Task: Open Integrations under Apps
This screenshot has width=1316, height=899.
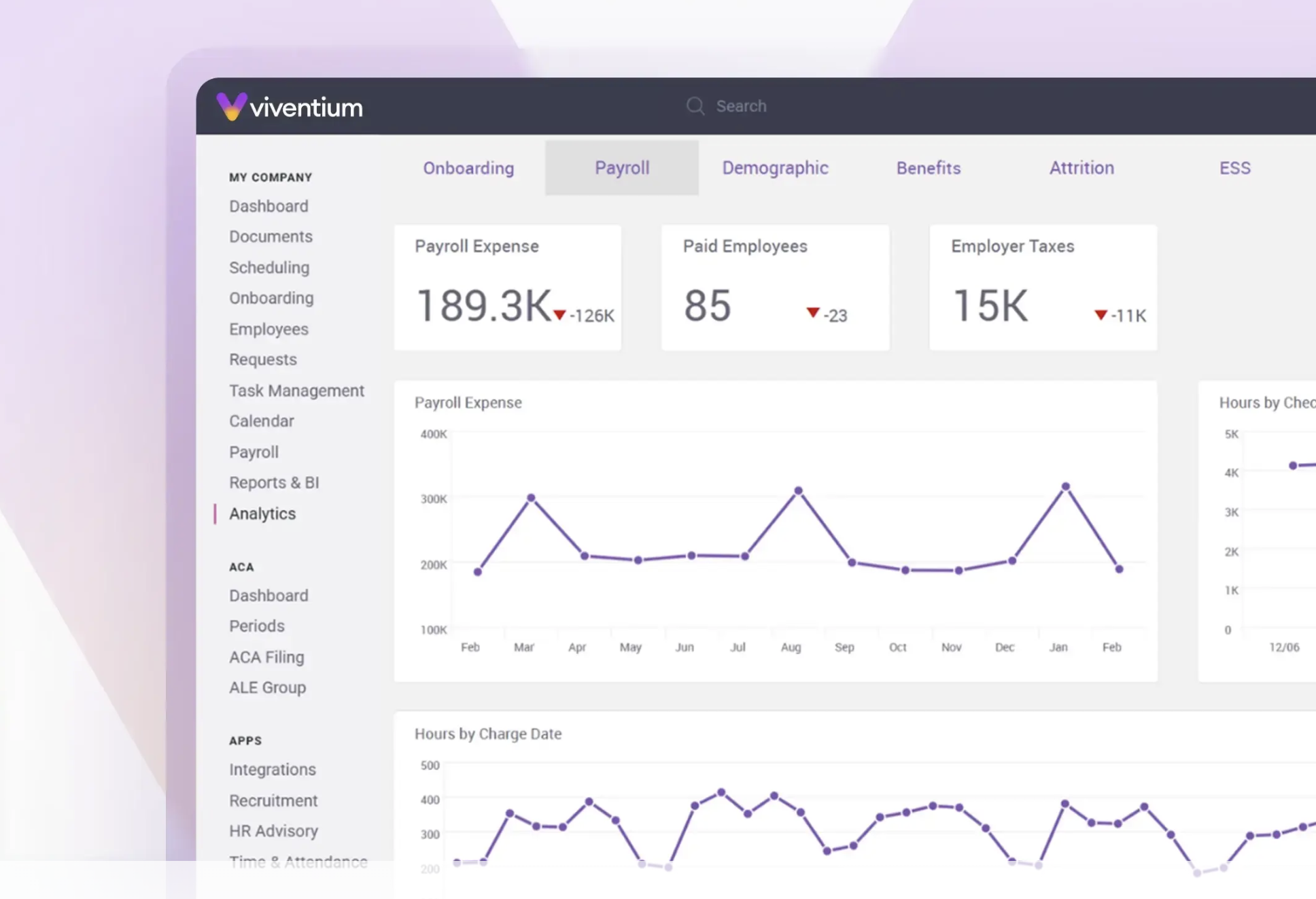Action: tap(272, 769)
